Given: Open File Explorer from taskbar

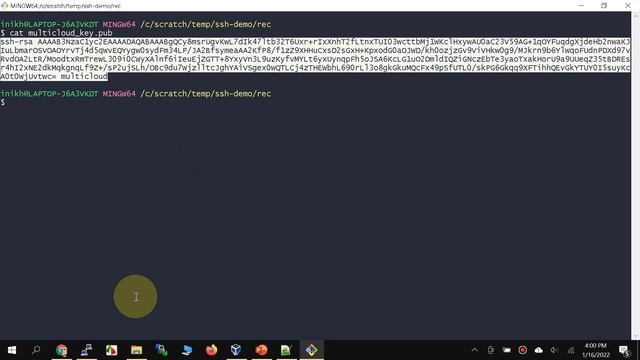Looking at the screenshot, I should (136, 350).
